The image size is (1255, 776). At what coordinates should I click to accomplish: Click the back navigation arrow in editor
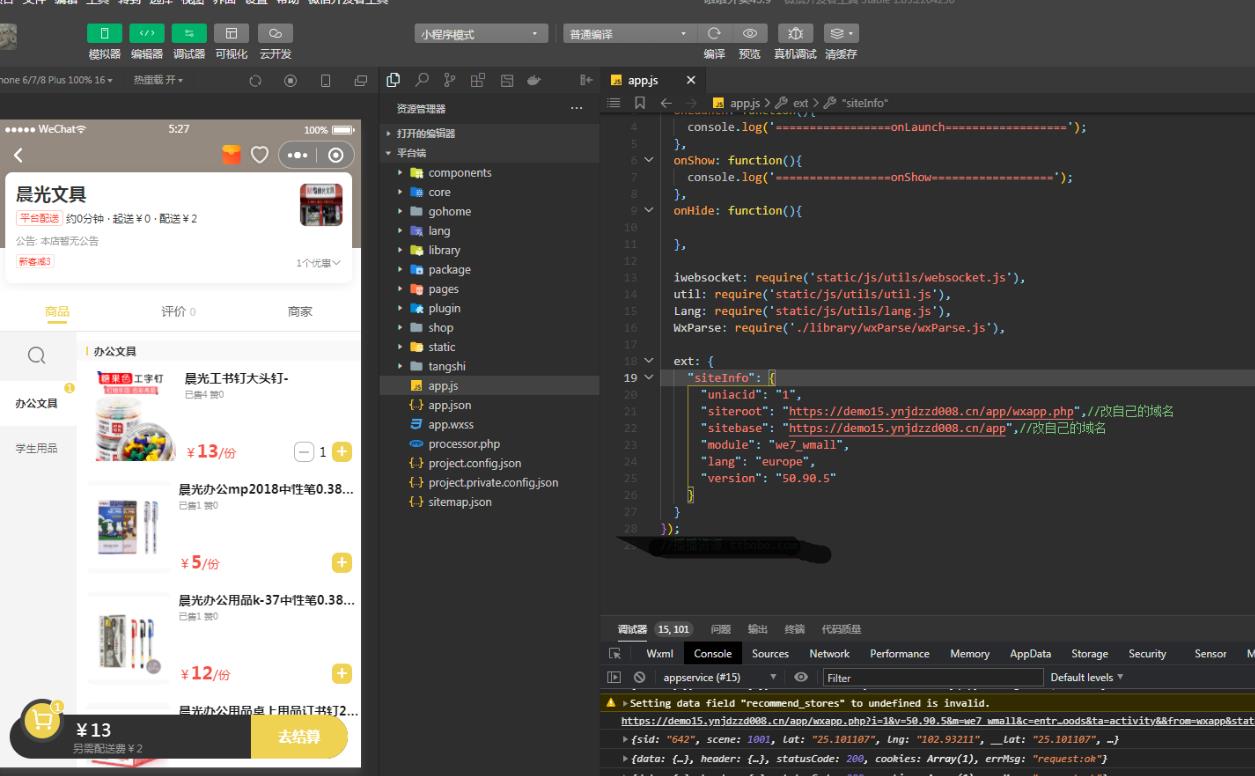click(666, 103)
